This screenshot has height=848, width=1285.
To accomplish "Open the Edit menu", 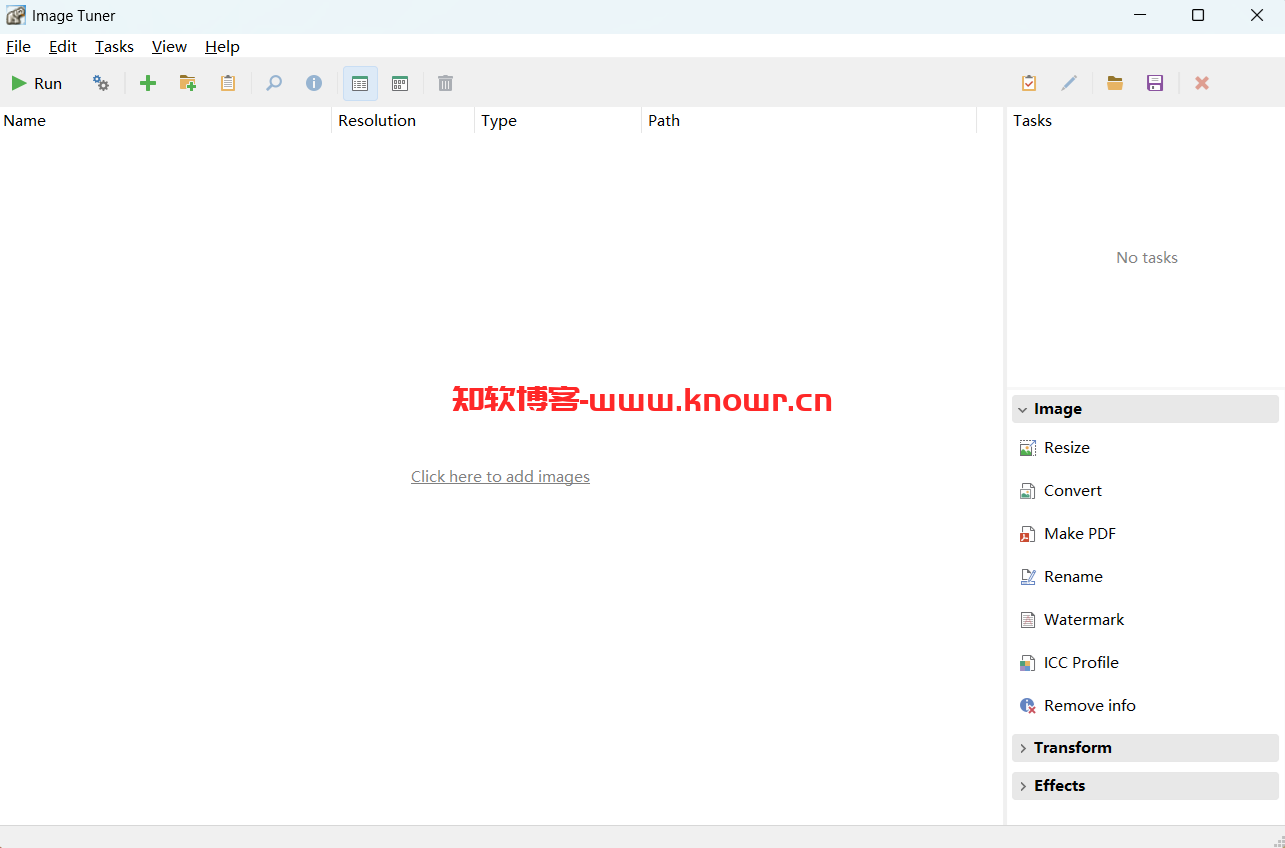I will coord(63,46).
